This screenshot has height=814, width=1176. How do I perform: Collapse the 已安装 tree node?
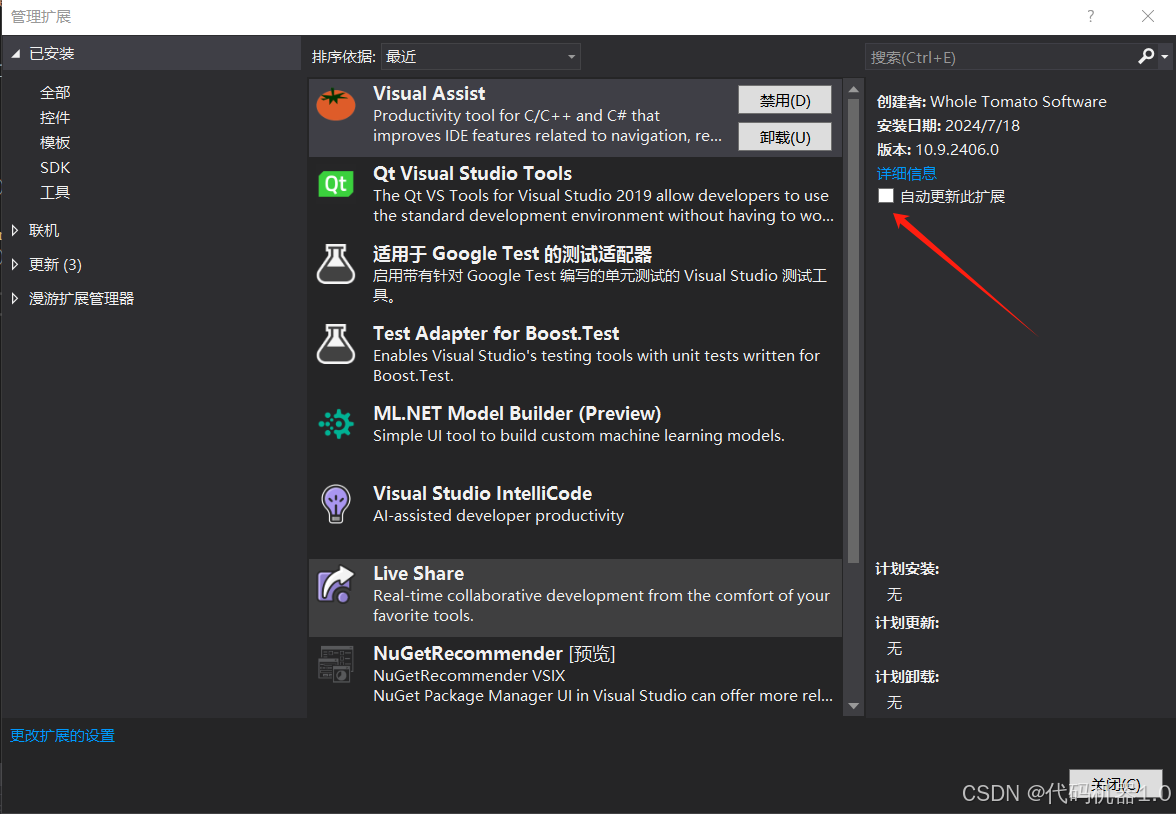click(16, 54)
